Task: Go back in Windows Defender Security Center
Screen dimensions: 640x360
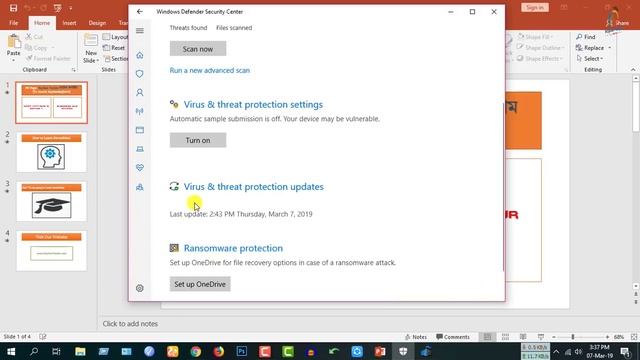Action: point(140,11)
